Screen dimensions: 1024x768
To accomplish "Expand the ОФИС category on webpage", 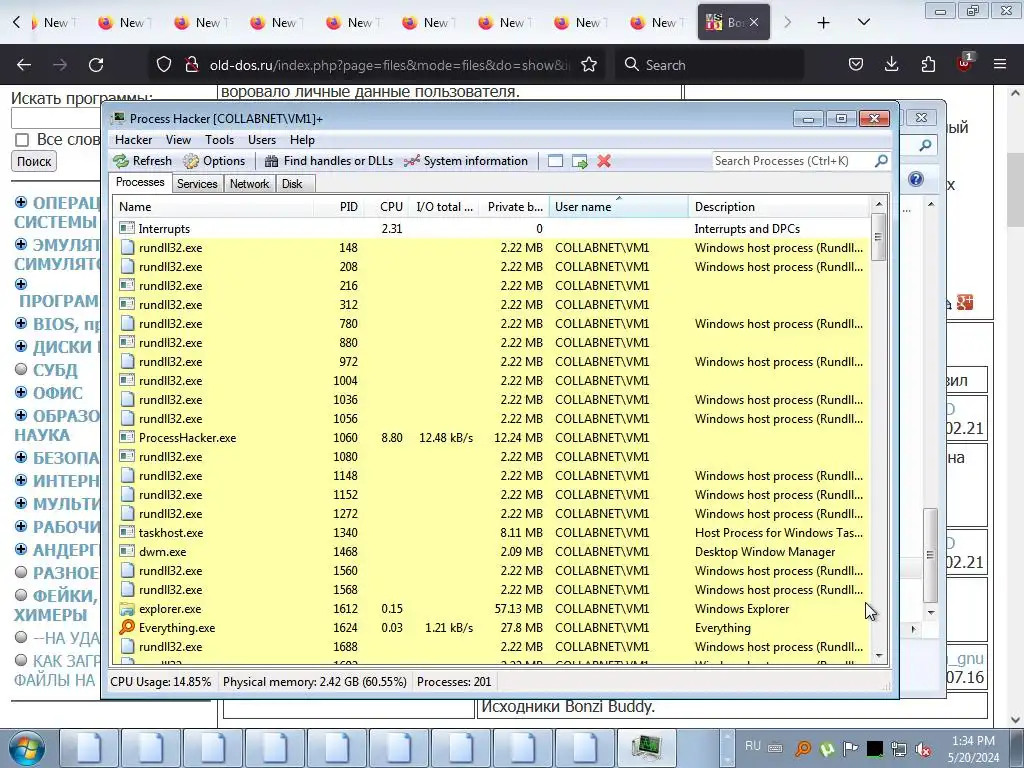I will (21, 392).
